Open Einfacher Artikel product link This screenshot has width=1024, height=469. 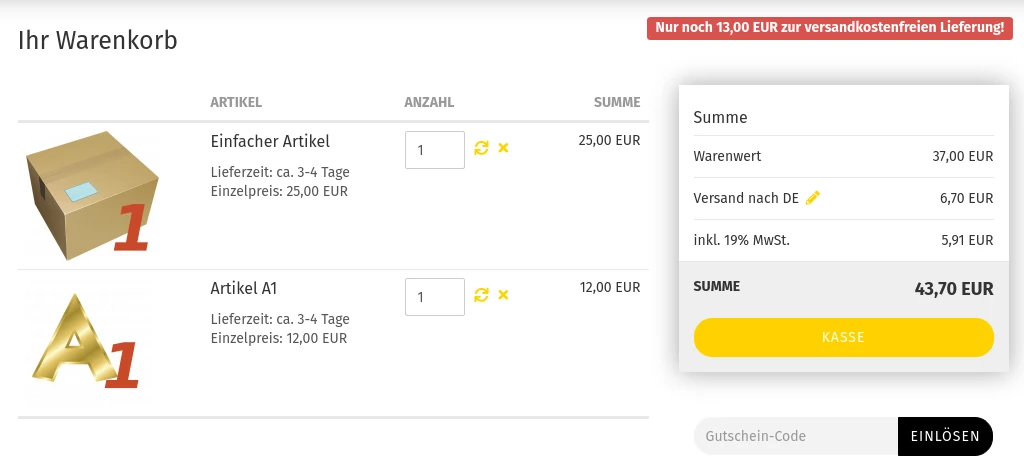(270, 141)
